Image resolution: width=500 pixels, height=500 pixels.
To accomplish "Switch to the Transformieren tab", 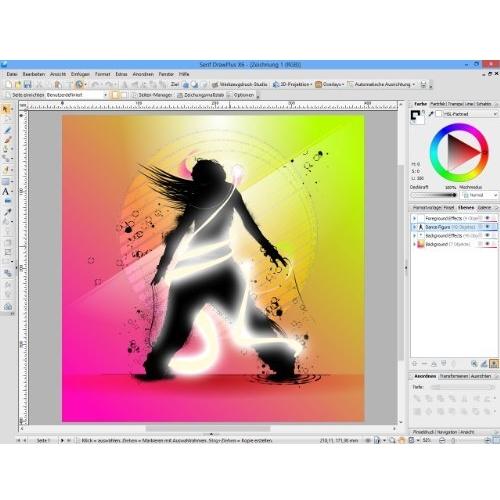I will pos(454,376).
